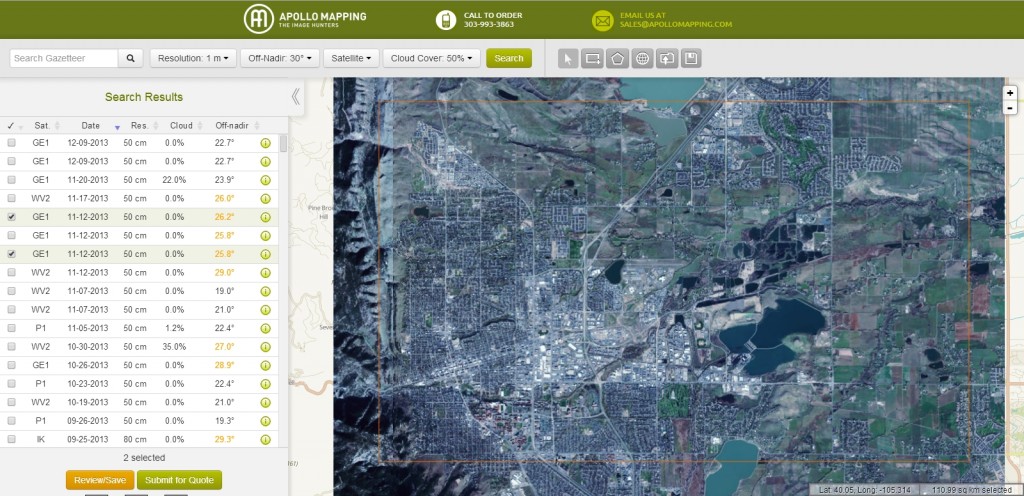Click Submit for Quote button
This screenshot has height=496, width=1024.
pyautogui.click(x=180, y=480)
